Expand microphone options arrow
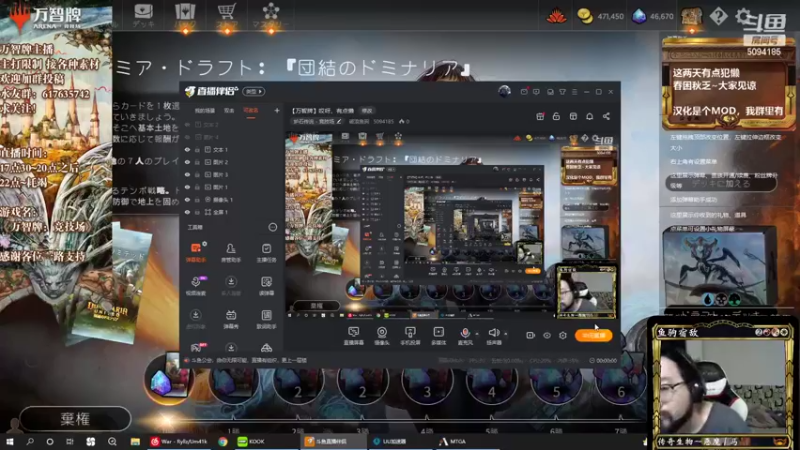 point(477,334)
